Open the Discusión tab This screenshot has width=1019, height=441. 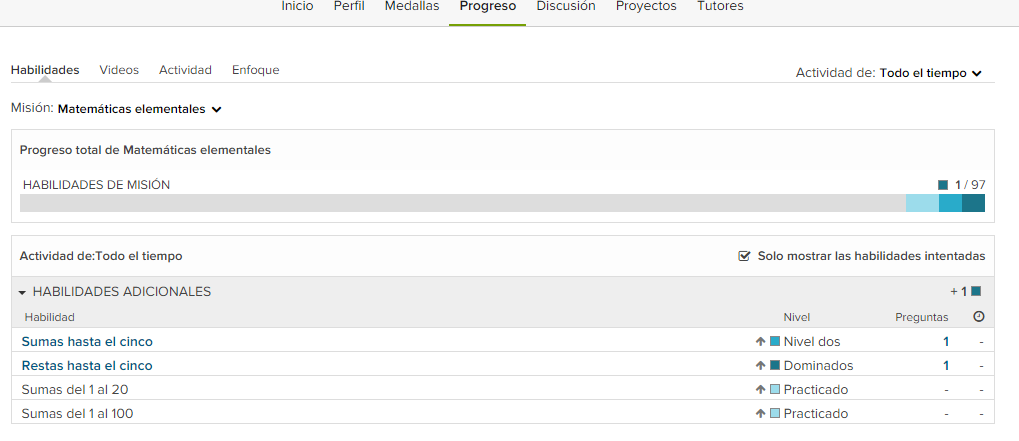point(566,6)
